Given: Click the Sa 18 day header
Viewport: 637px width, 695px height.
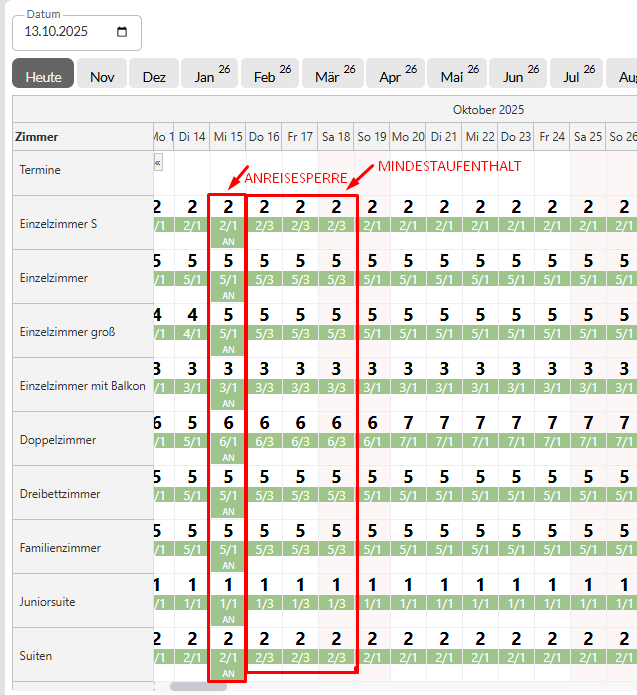Looking at the screenshot, I should pos(336,136).
